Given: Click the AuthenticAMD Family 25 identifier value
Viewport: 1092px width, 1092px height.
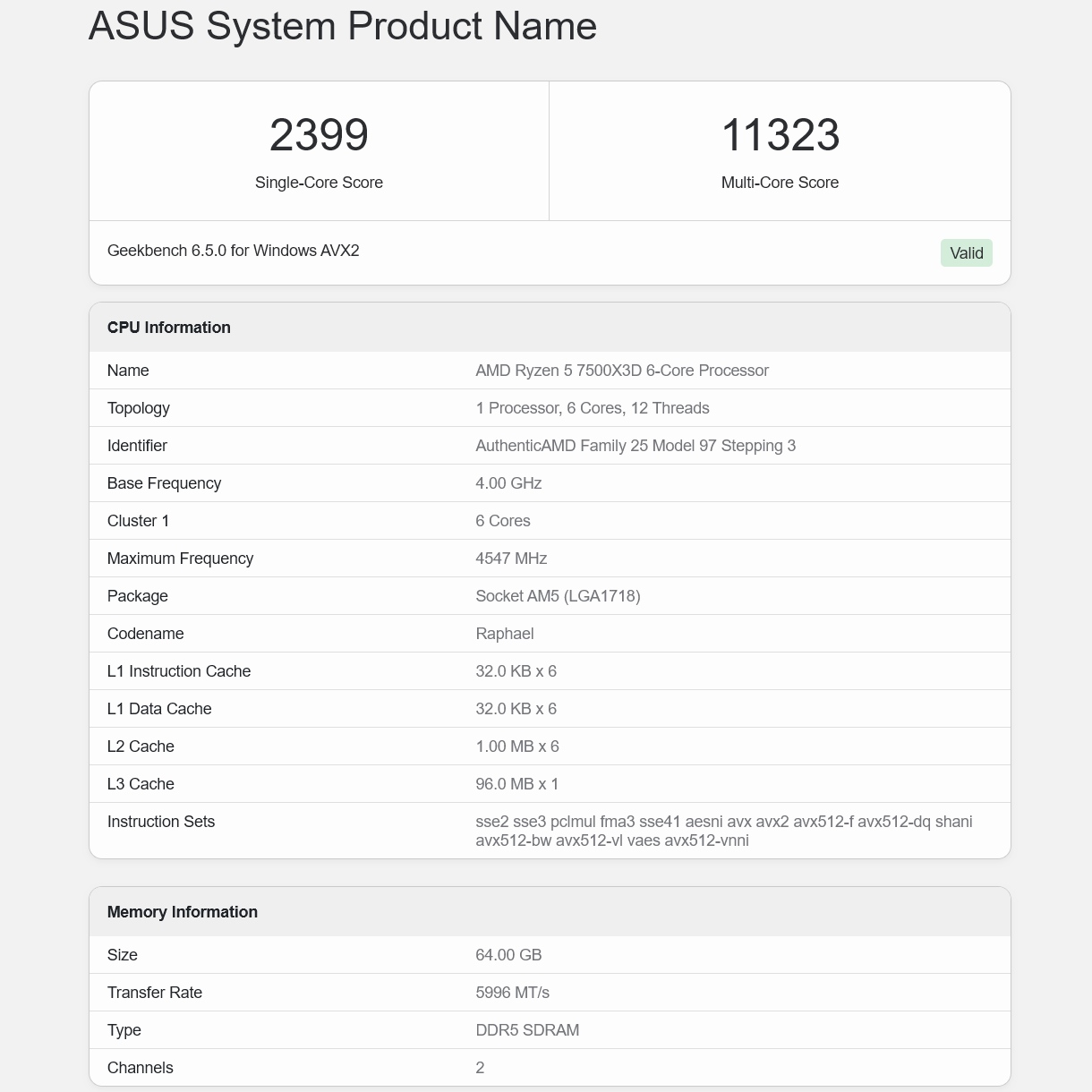Looking at the screenshot, I should 635,446.
